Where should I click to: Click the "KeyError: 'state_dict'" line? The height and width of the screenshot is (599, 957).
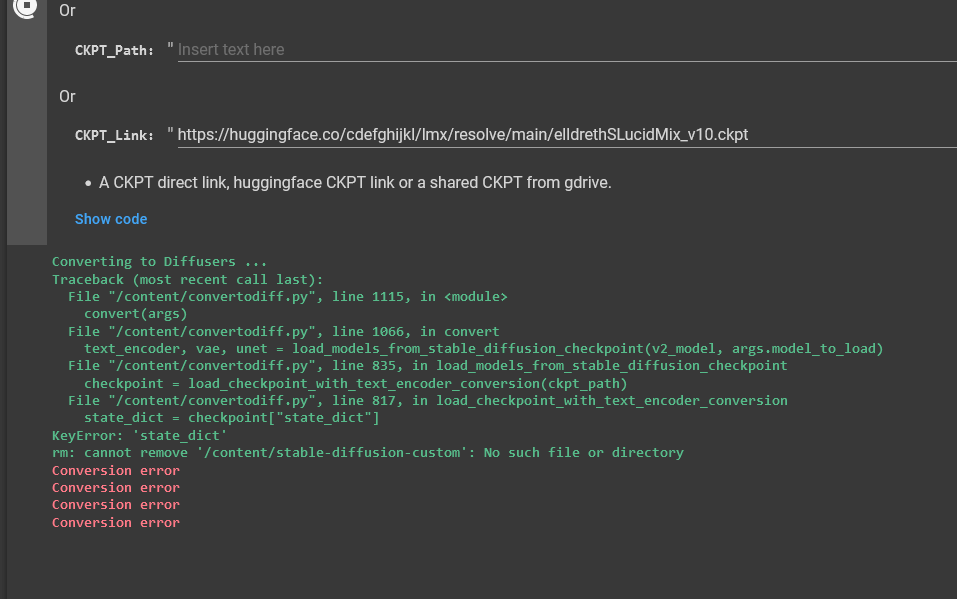pyautogui.click(x=139, y=435)
